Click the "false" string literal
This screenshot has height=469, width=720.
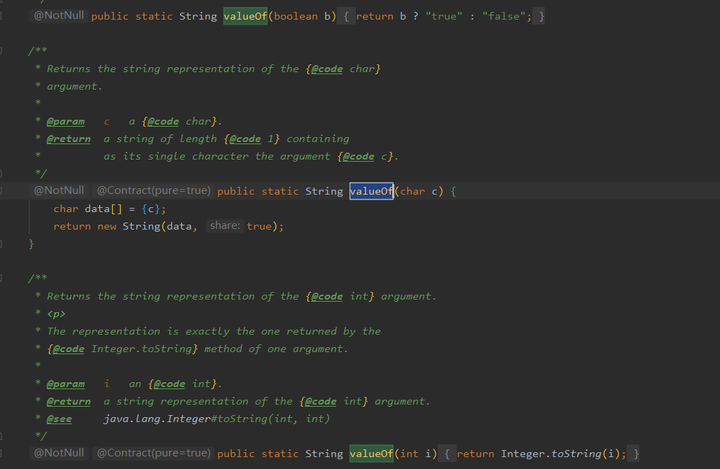point(503,17)
